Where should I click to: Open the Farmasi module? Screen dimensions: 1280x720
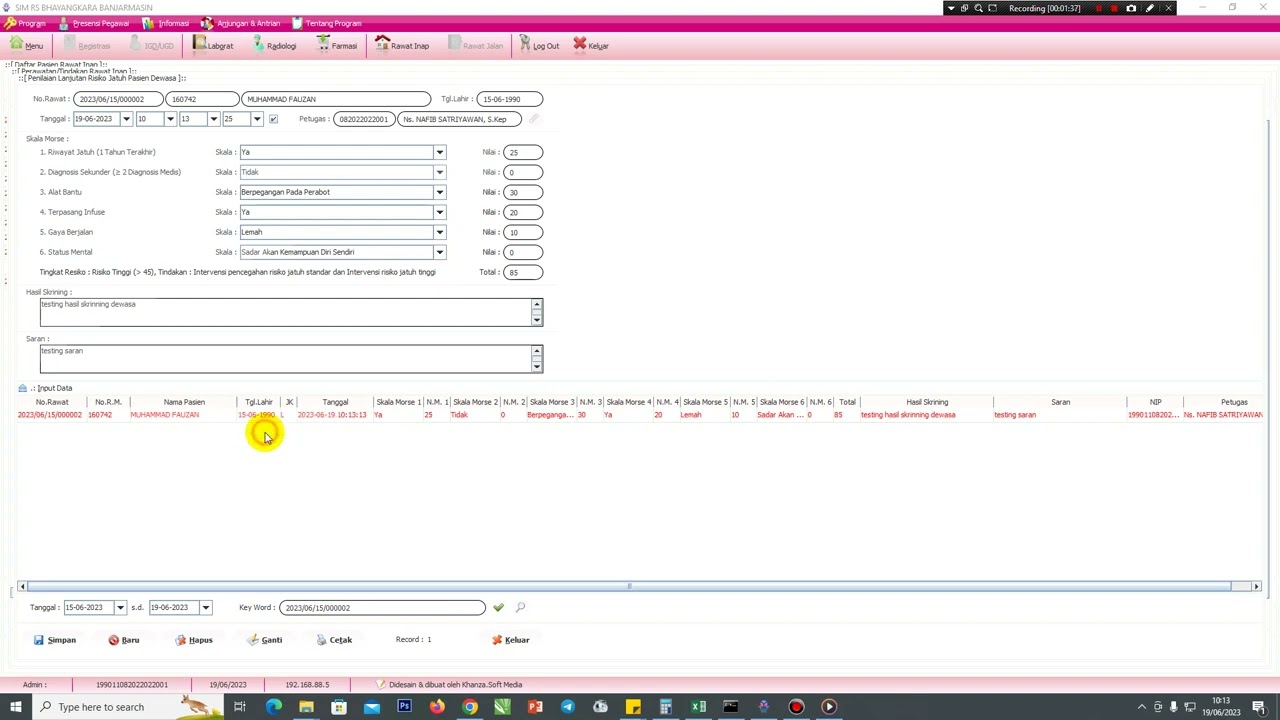tap(337, 45)
